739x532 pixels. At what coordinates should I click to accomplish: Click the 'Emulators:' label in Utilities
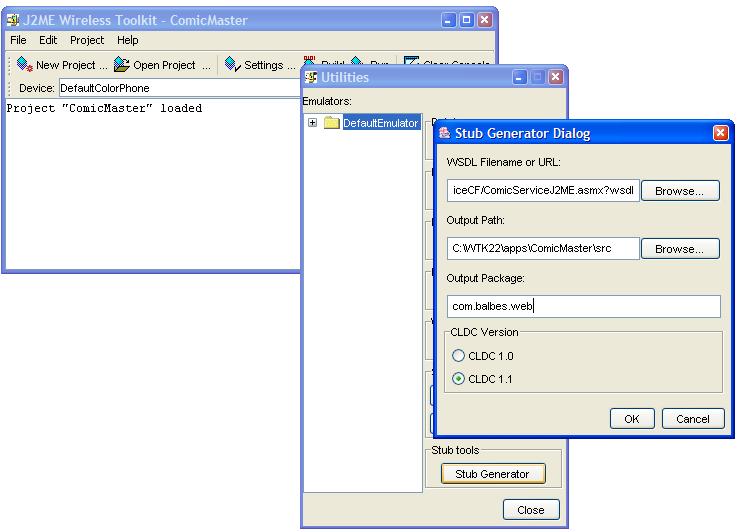tap(327, 101)
